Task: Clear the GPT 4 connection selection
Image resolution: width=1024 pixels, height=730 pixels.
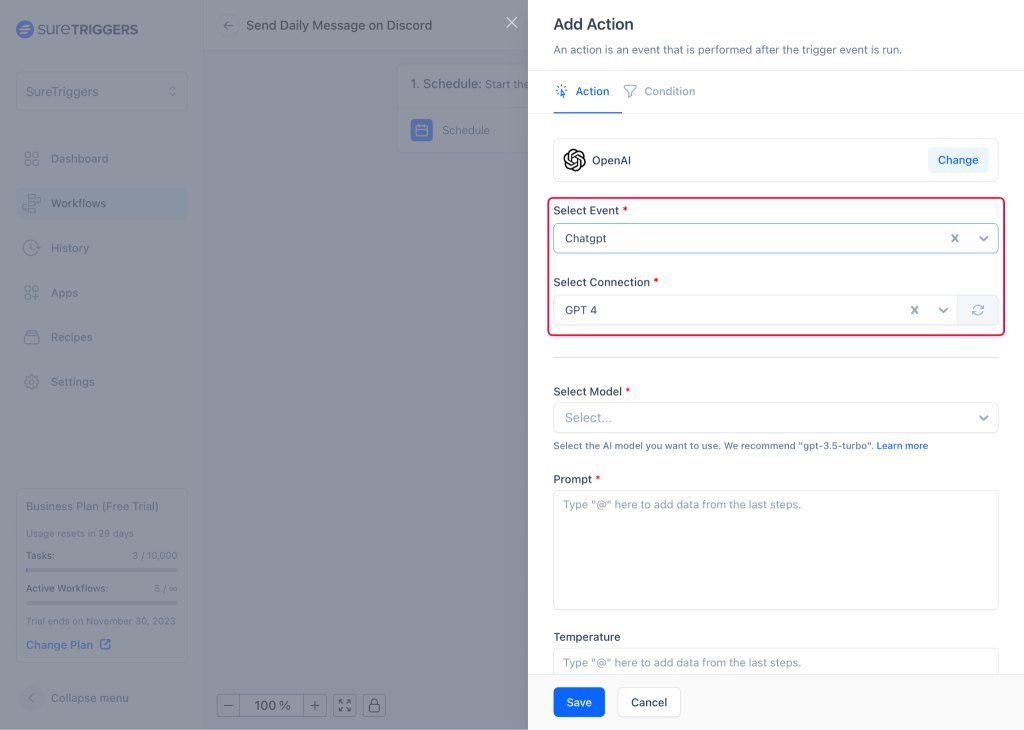Action: click(x=914, y=310)
